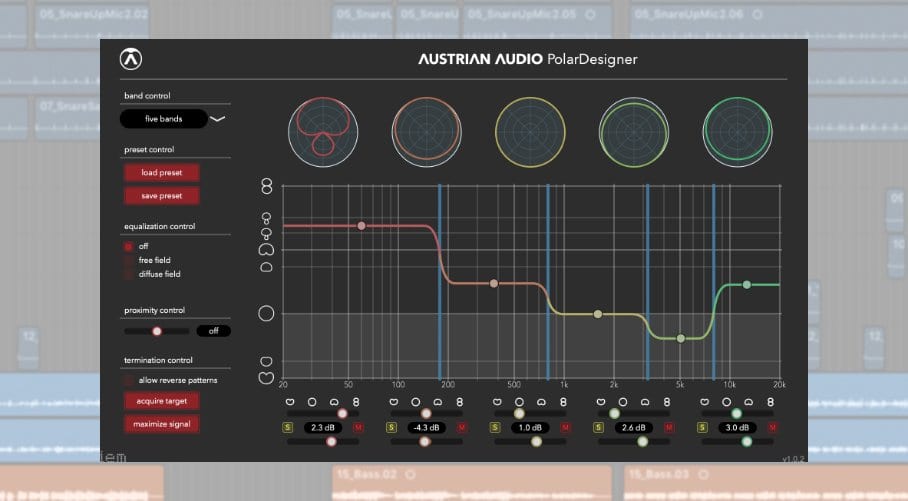This screenshot has height=501, width=908.
Task: Click the red band polar pattern display
Action: [323, 132]
